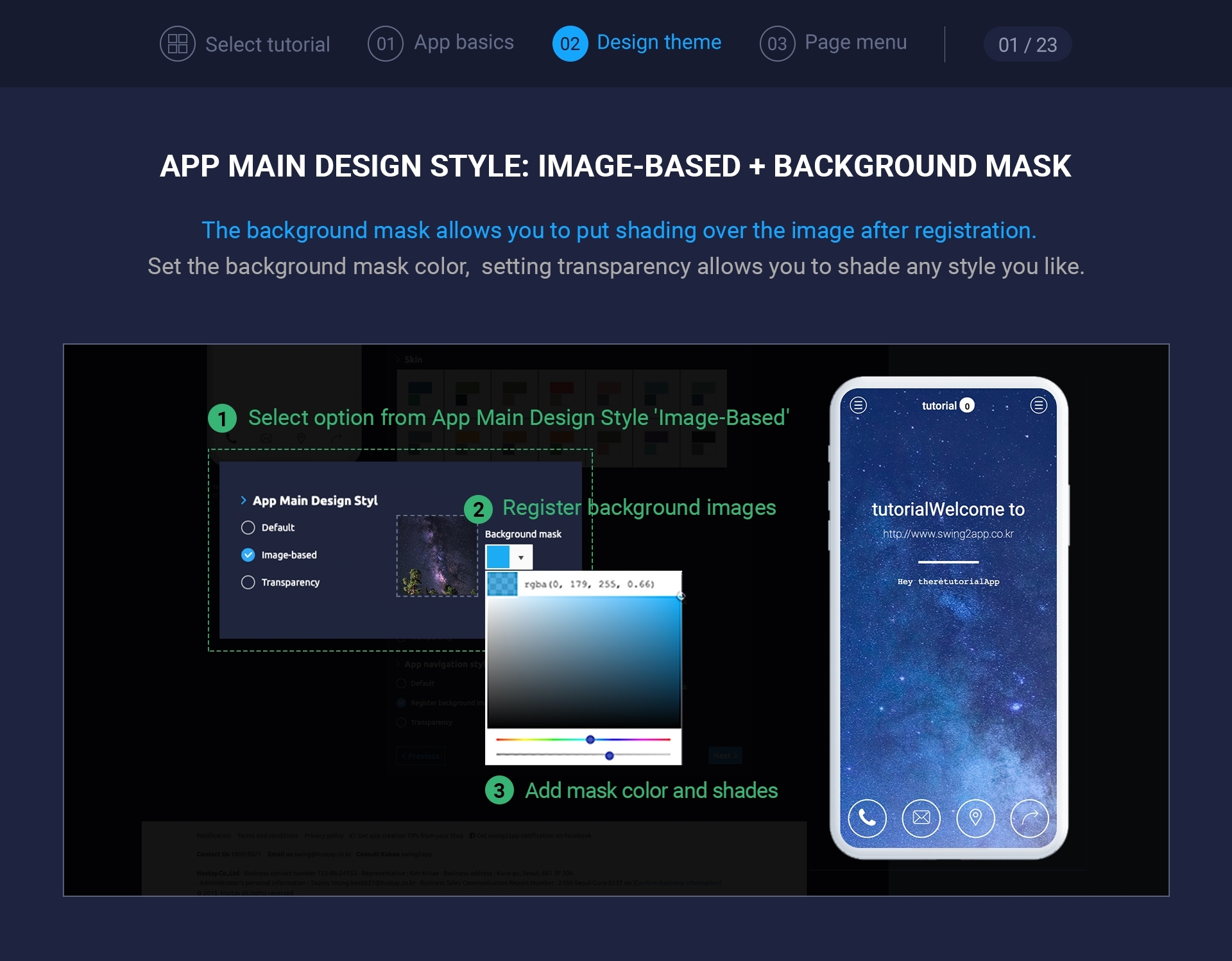This screenshot has width=1232, height=961.
Task: Tap the location pin icon on phone
Action: point(975,817)
